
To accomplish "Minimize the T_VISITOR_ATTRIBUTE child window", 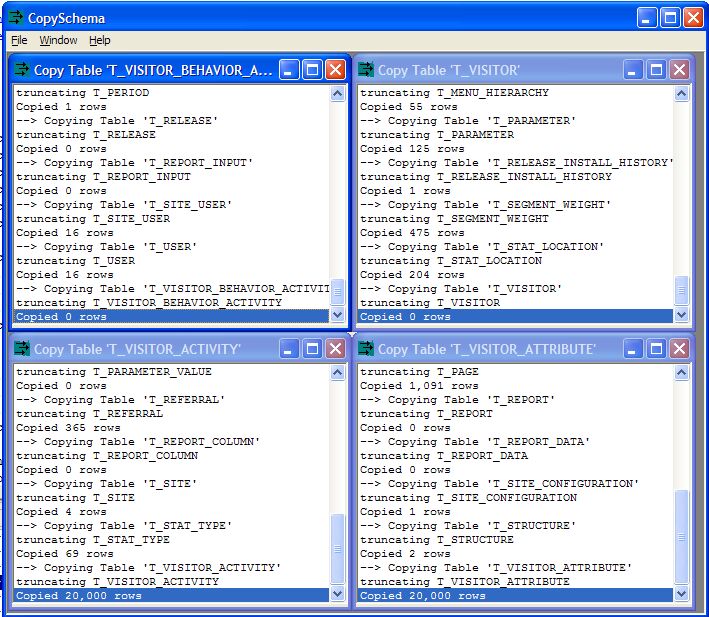I will (x=633, y=349).
